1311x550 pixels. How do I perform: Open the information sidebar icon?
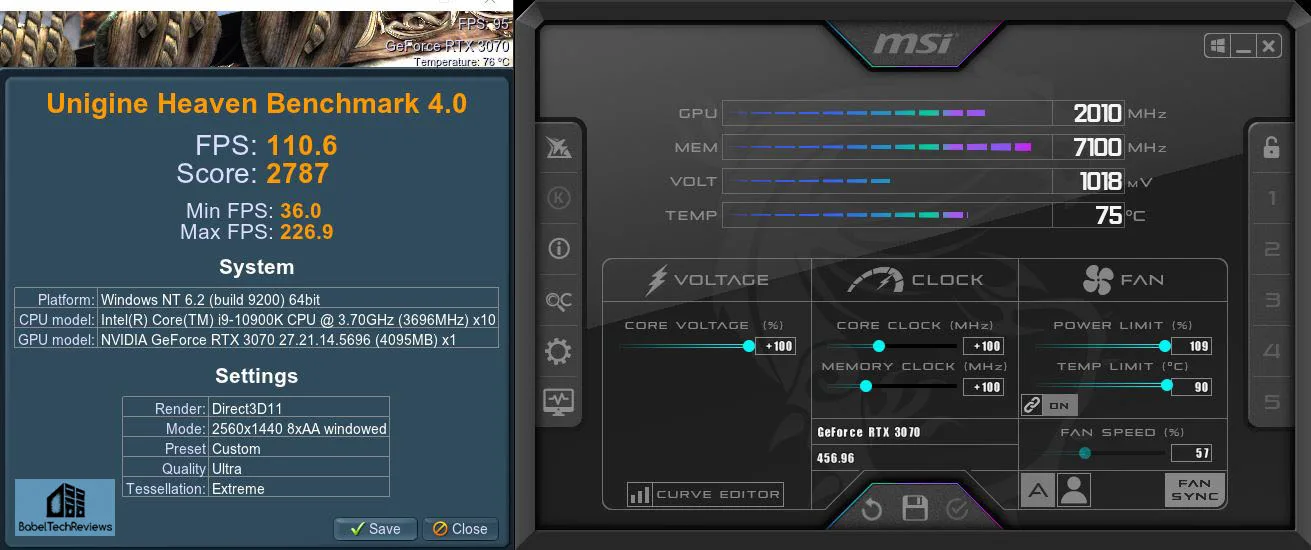point(558,248)
